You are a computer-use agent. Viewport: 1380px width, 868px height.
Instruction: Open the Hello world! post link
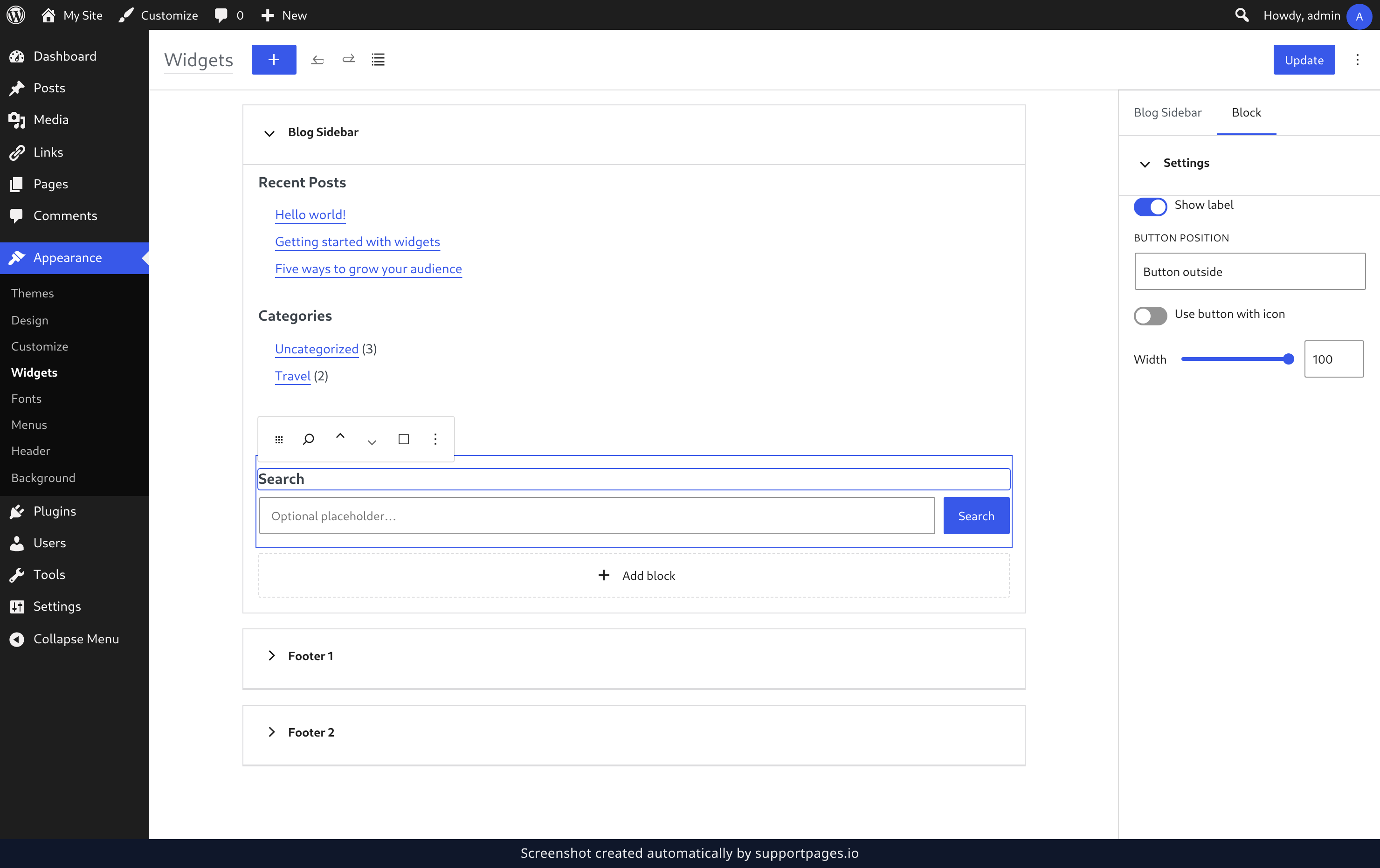tap(310, 214)
